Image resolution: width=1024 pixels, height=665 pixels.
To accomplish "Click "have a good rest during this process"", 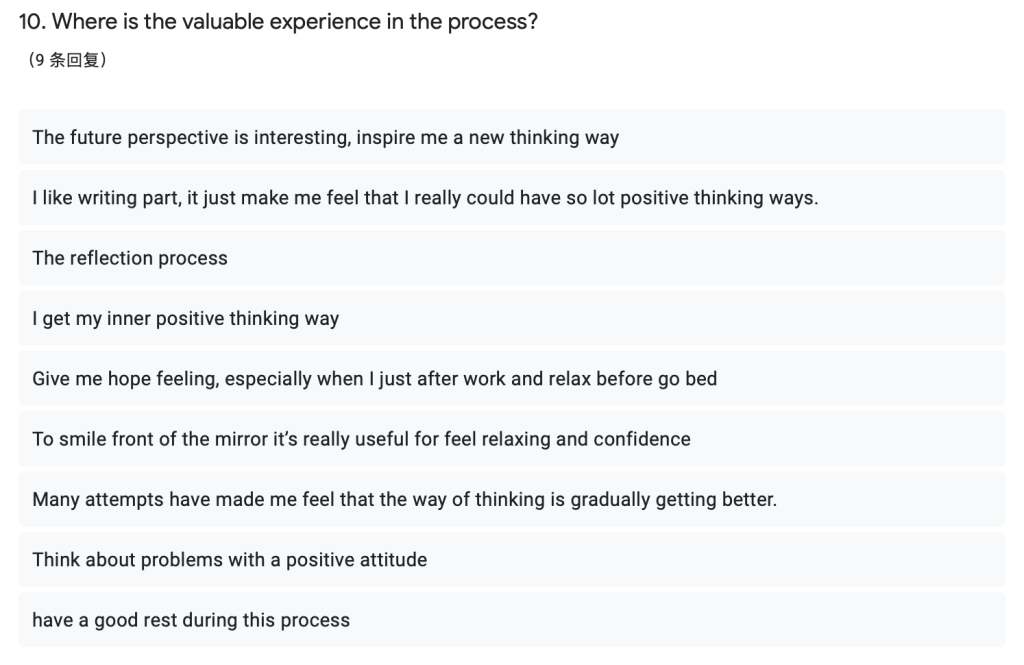I will [x=191, y=620].
